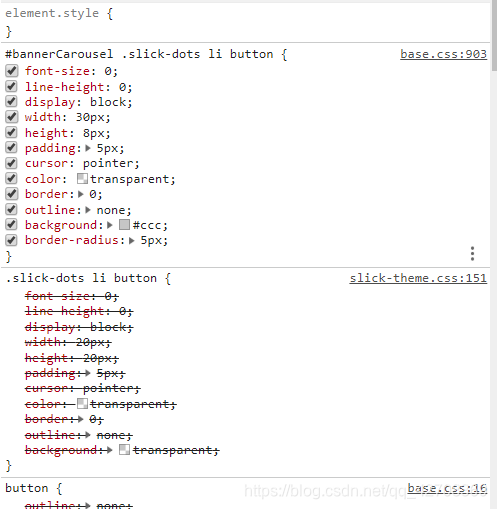Expand the background: #ccc shorthand triangle
497x509 pixels.
pyautogui.click(x=110, y=225)
